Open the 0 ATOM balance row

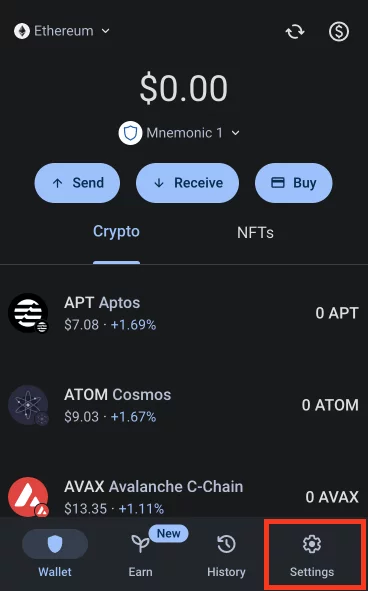coord(184,405)
